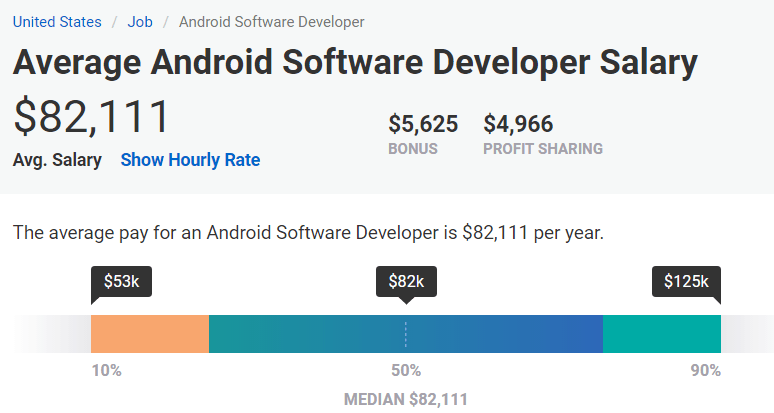
Task: Click the 50% percentile label
Action: (x=405, y=371)
